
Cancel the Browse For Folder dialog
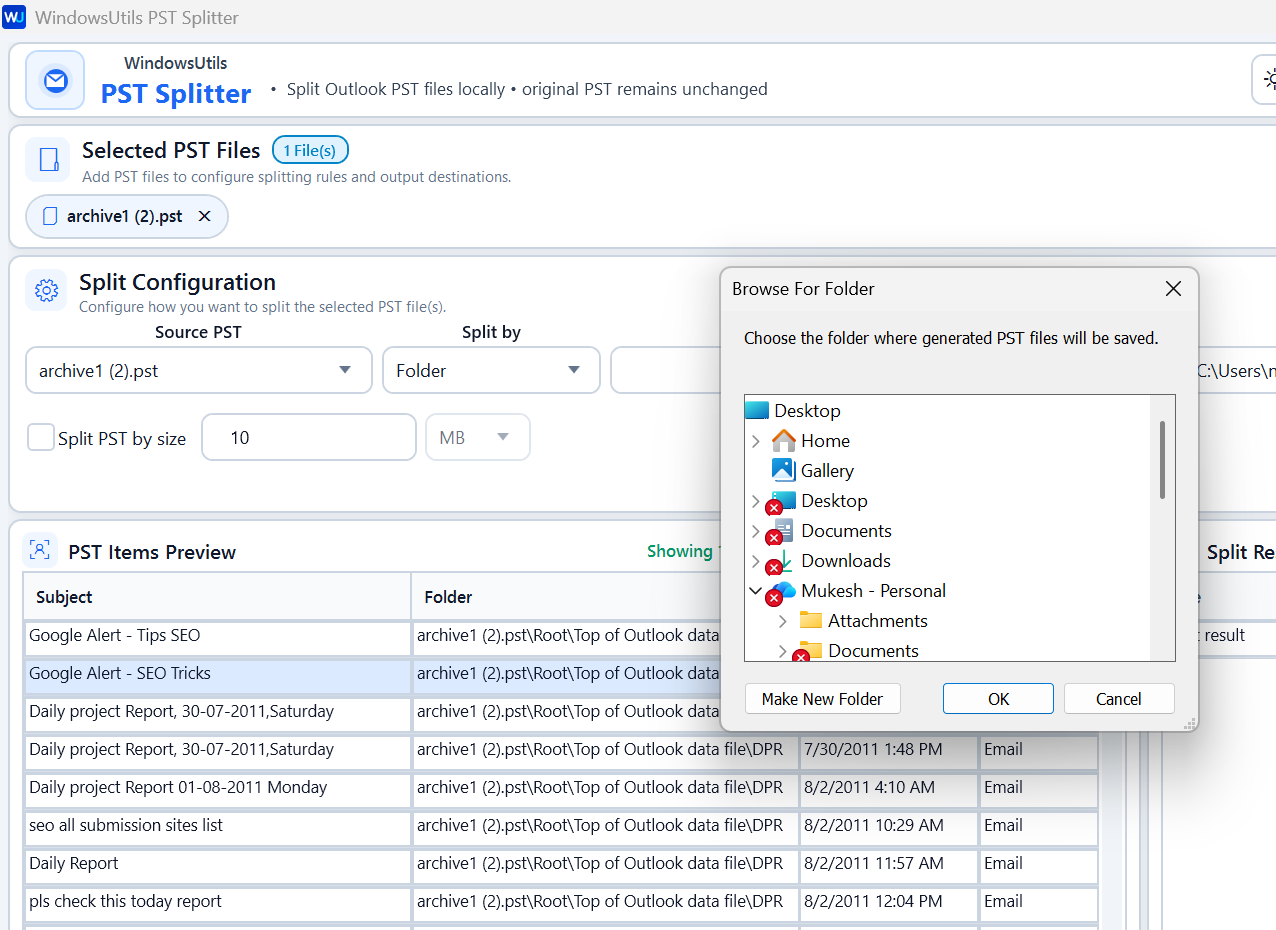[1118, 699]
